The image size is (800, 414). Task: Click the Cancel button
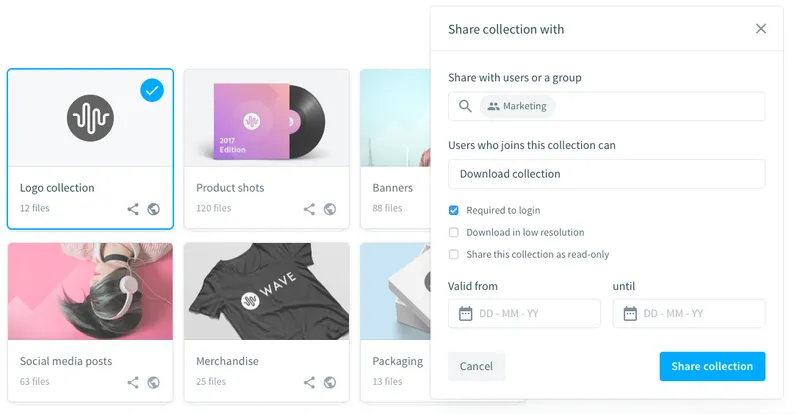pyautogui.click(x=477, y=366)
